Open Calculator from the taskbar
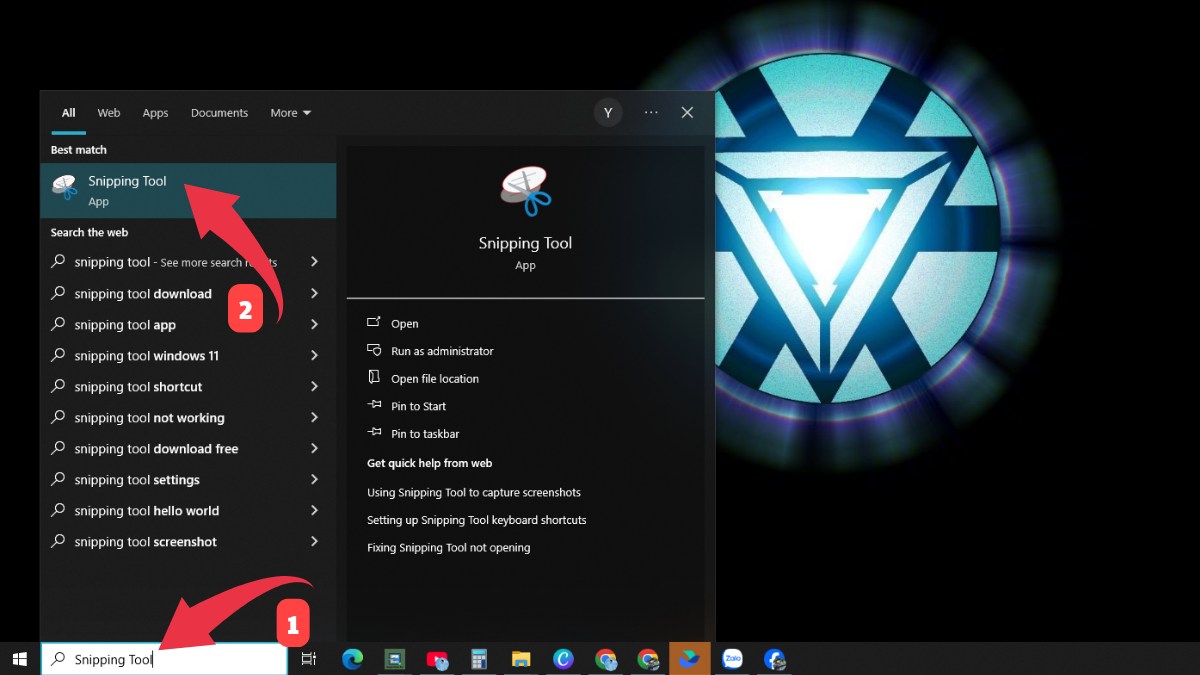 click(x=478, y=659)
